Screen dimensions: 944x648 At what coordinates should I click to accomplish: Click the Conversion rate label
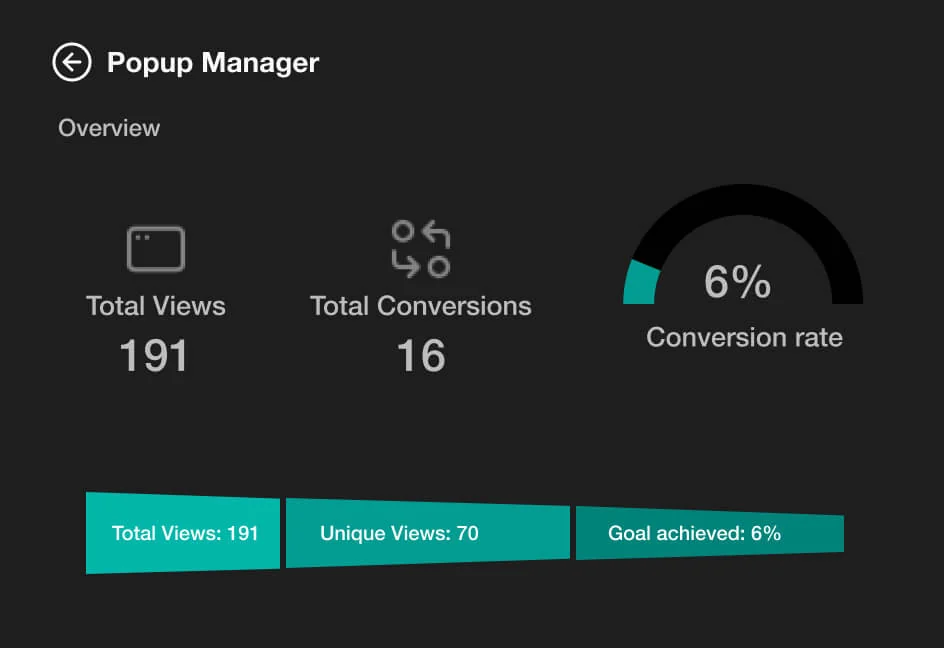[744, 337]
